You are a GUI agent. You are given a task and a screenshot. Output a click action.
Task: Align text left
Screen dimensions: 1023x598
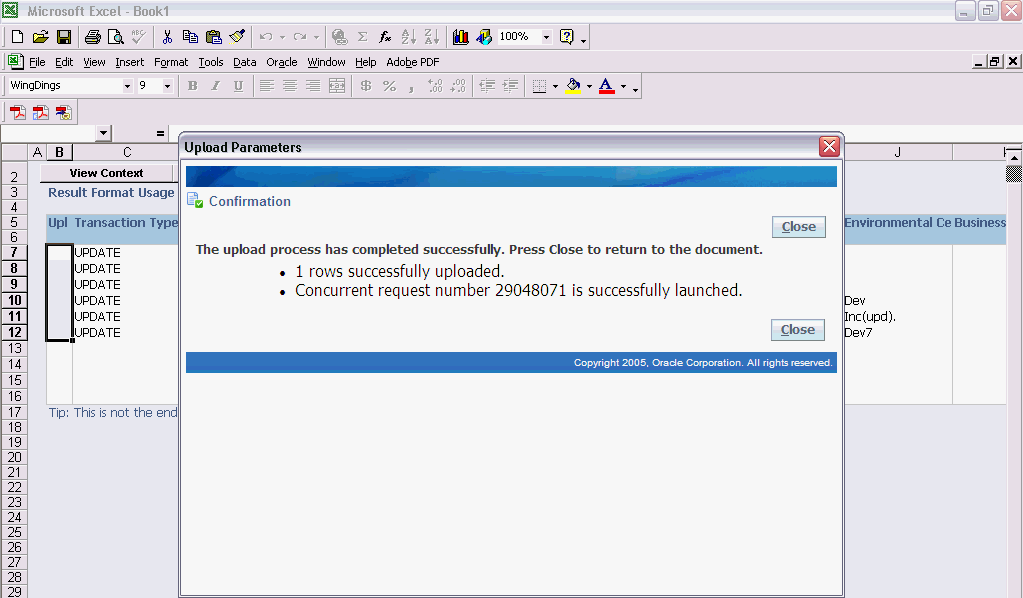(x=266, y=86)
